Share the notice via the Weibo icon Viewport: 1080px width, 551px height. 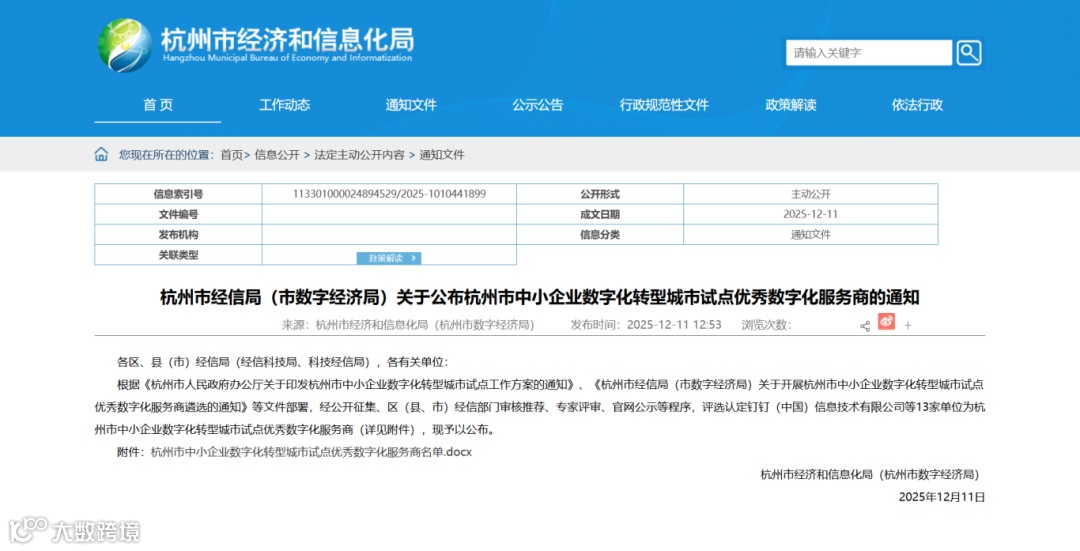(x=886, y=322)
